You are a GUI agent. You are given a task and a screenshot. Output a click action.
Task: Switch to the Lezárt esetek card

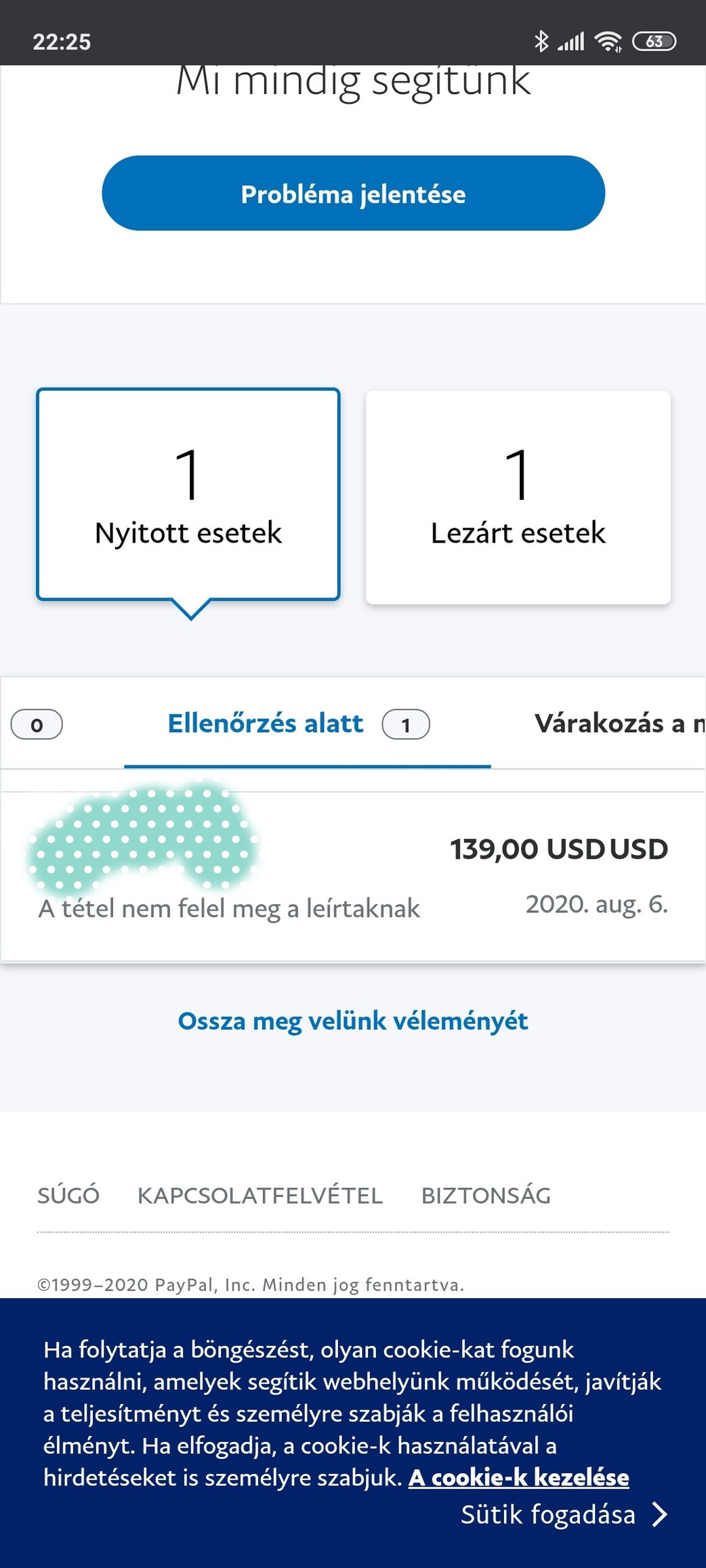click(518, 496)
